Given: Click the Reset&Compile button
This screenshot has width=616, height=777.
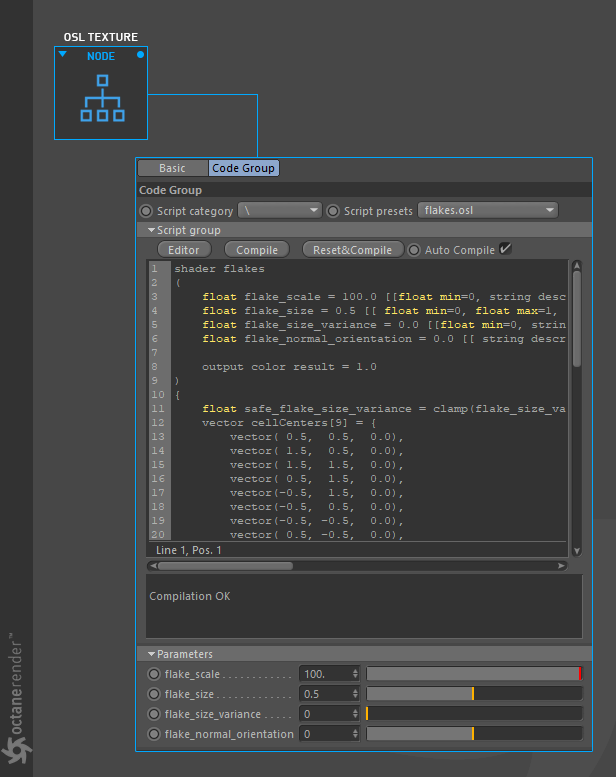Looking at the screenshot, I should click(353, 250).
